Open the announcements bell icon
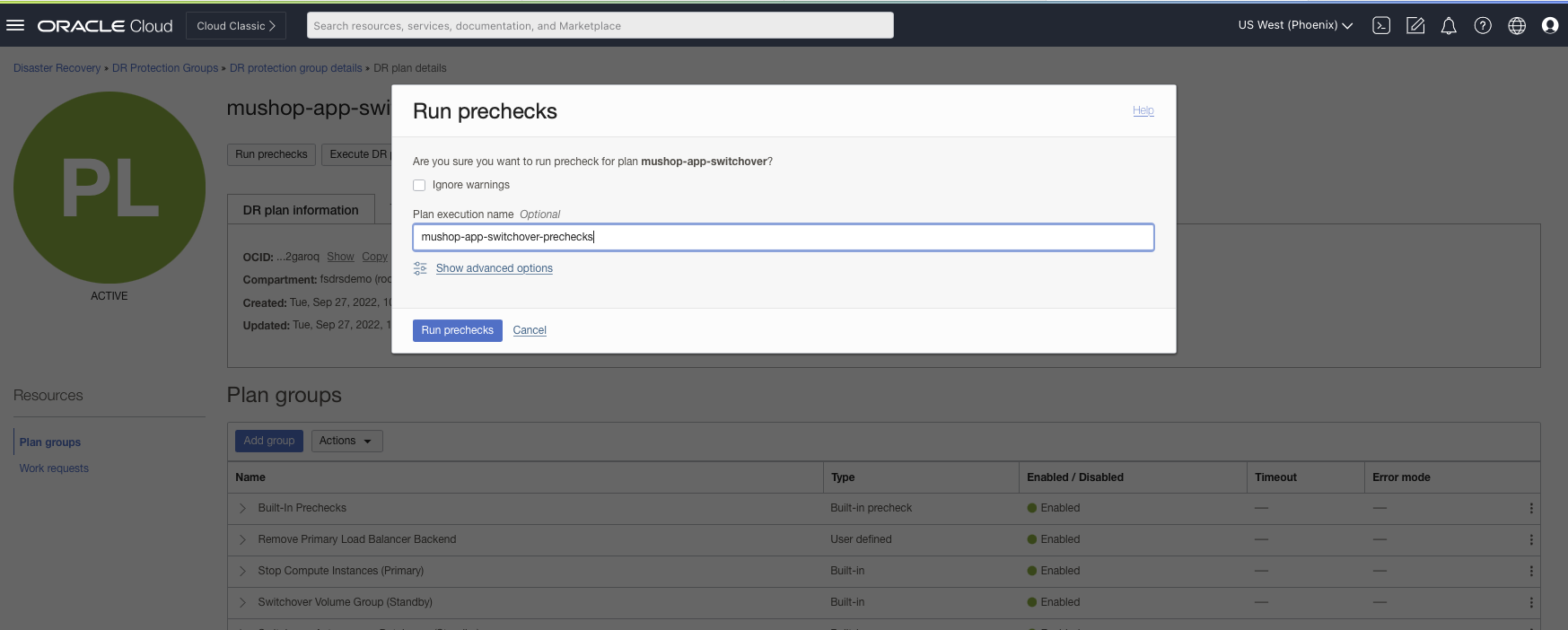The image size is (1568, 630). [1449, 25]
